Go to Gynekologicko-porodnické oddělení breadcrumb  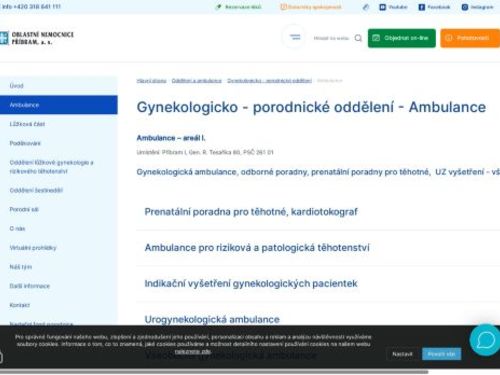tap(269, 81)
